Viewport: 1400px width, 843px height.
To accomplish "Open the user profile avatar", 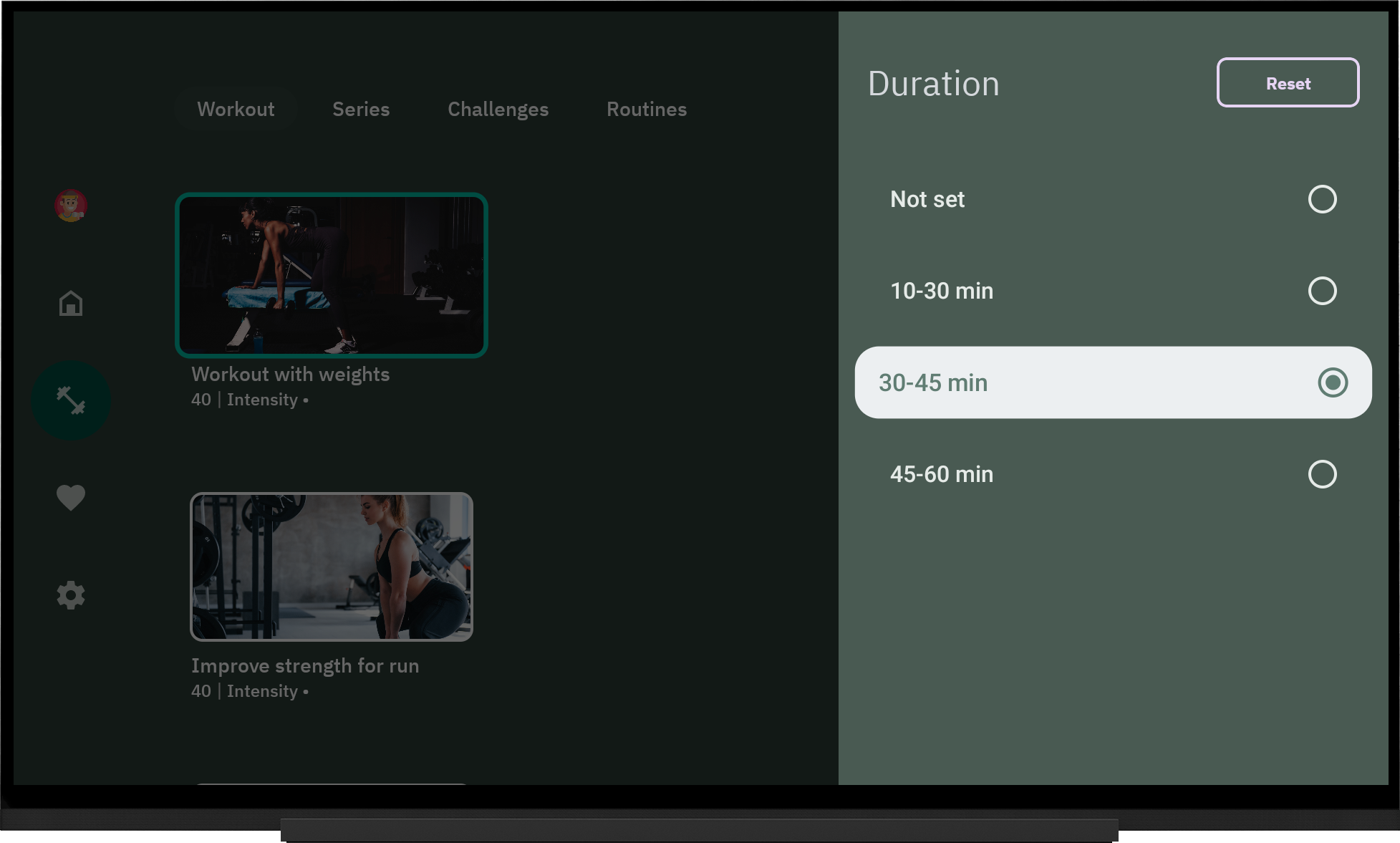I will coord(70,206).
